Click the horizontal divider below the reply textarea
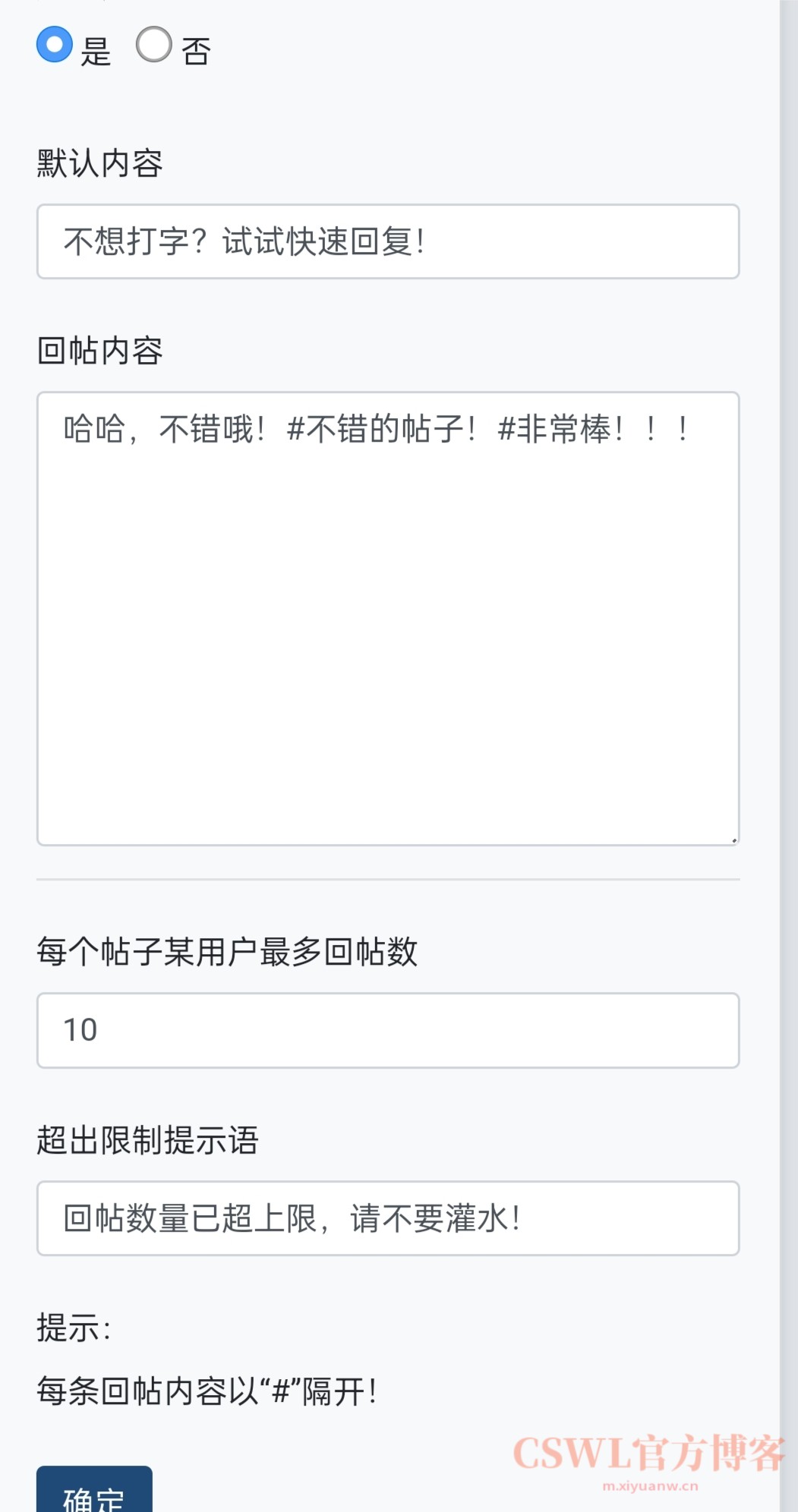Viewport: 798px width, 1512px height. point(388,880)
